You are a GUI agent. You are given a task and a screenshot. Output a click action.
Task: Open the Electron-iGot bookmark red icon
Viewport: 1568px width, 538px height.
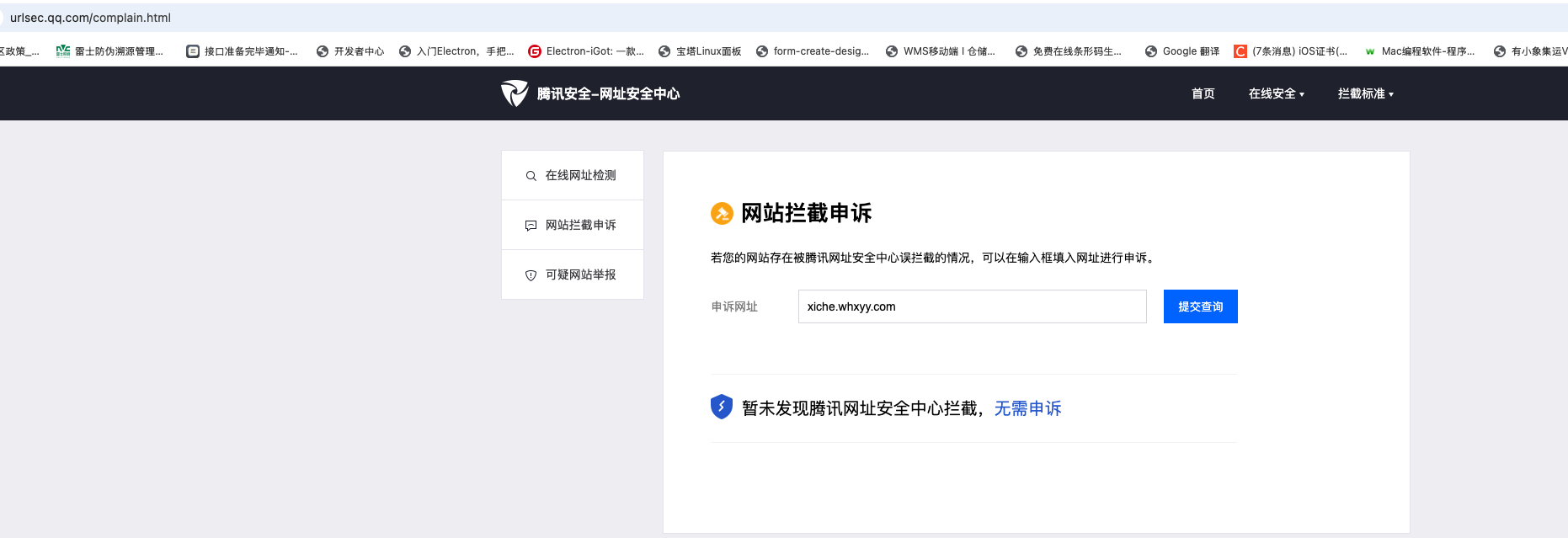[x=535, y=51]
